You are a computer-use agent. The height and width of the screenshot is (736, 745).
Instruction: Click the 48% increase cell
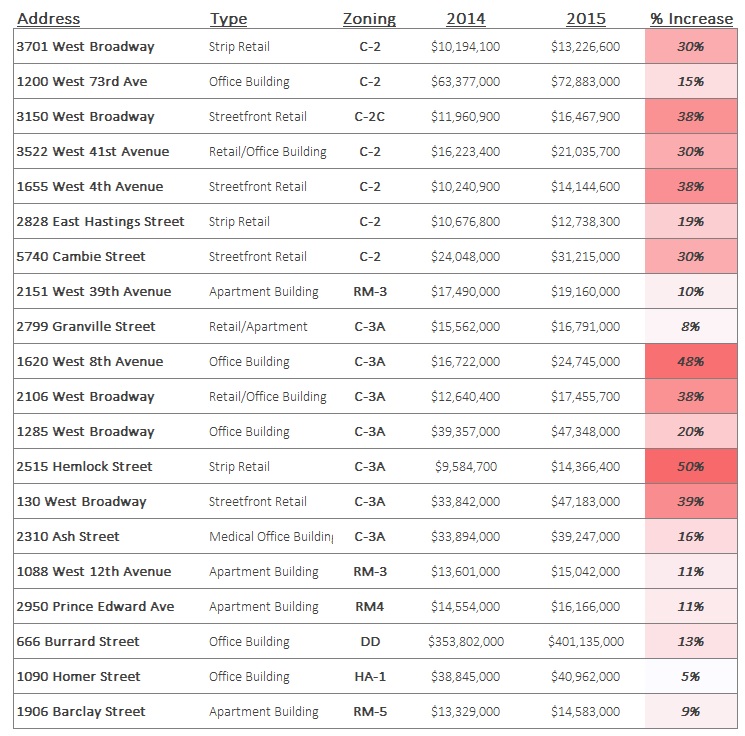click(691, 362)
